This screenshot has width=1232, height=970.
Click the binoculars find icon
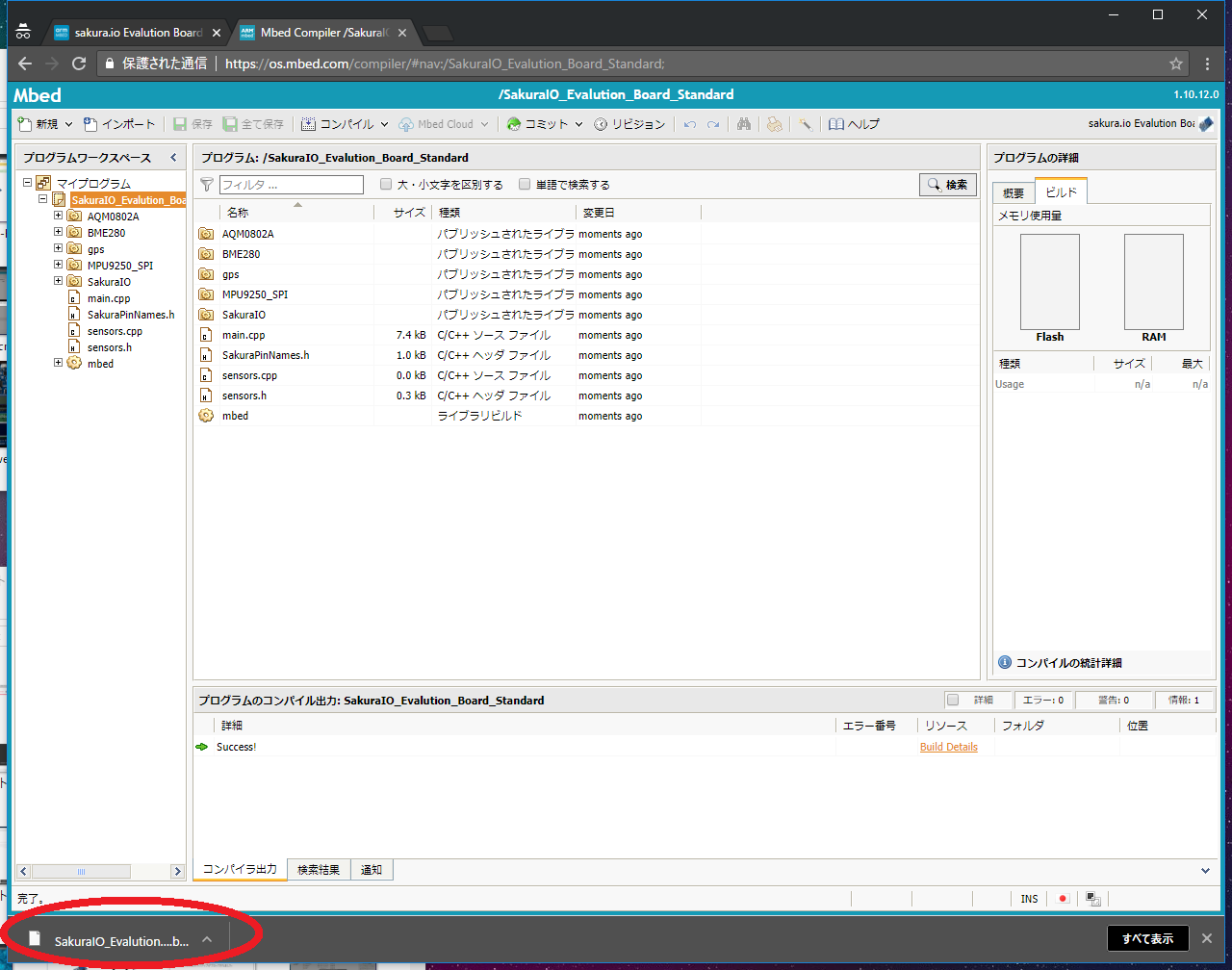click(x=744, y=124)
